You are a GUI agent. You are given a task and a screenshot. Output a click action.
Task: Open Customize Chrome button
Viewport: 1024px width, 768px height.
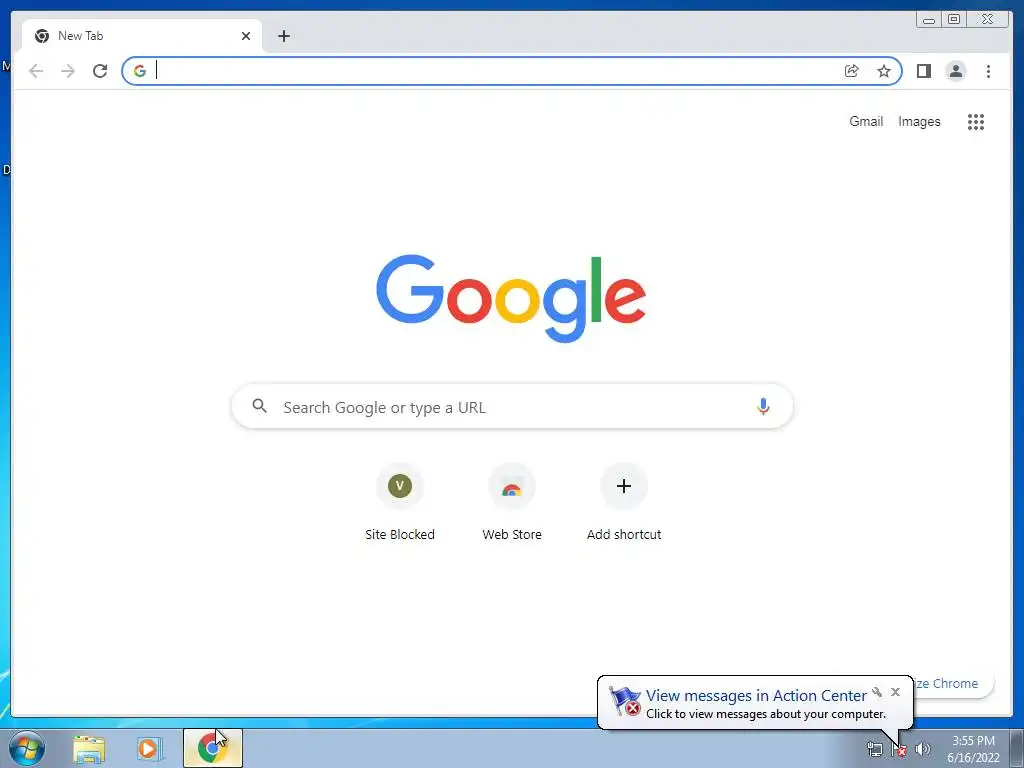(x=953, y=683)
